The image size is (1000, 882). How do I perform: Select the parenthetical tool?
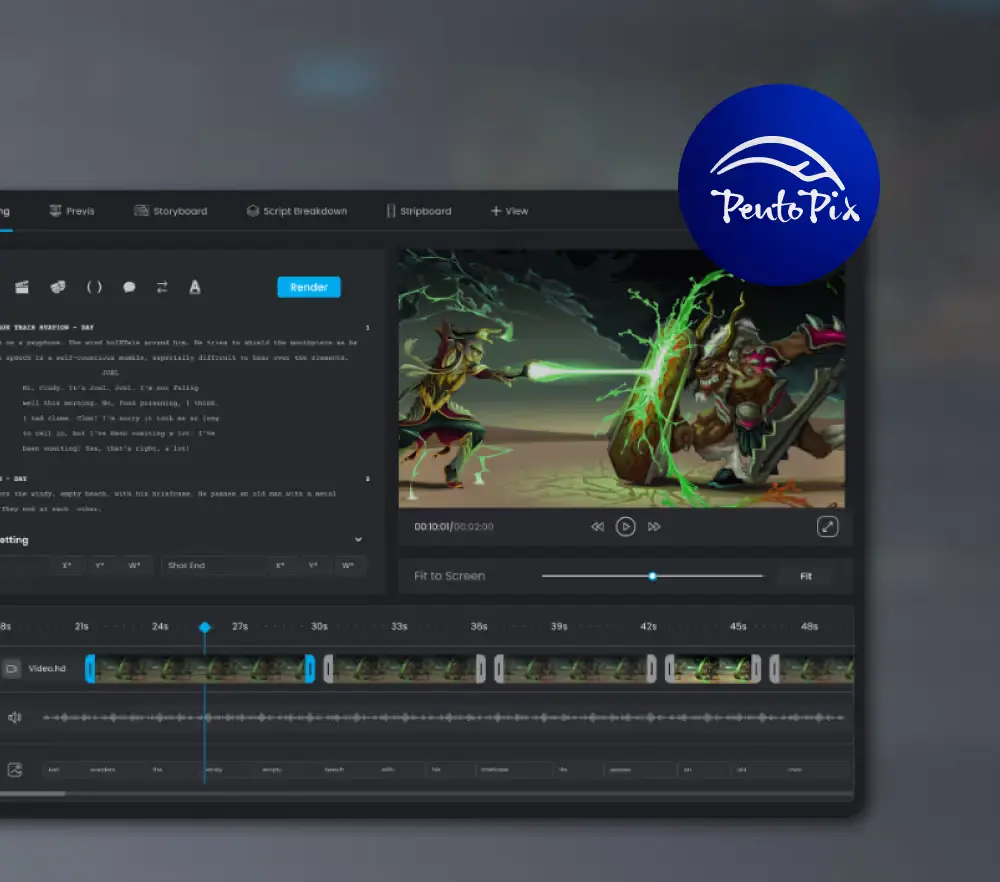coord(94,287)
